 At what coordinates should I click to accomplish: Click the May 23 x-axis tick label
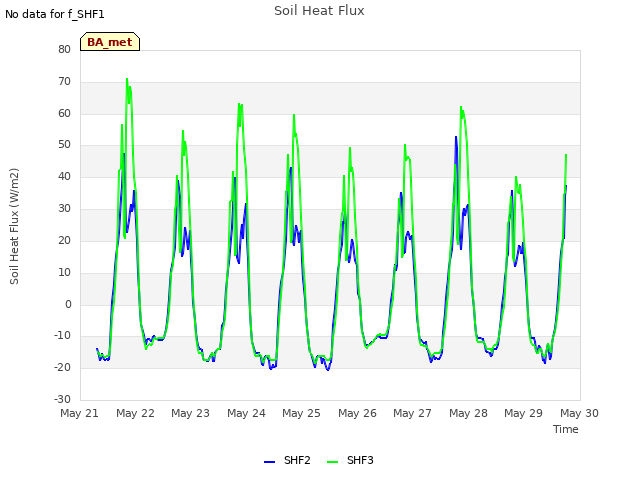190,413
